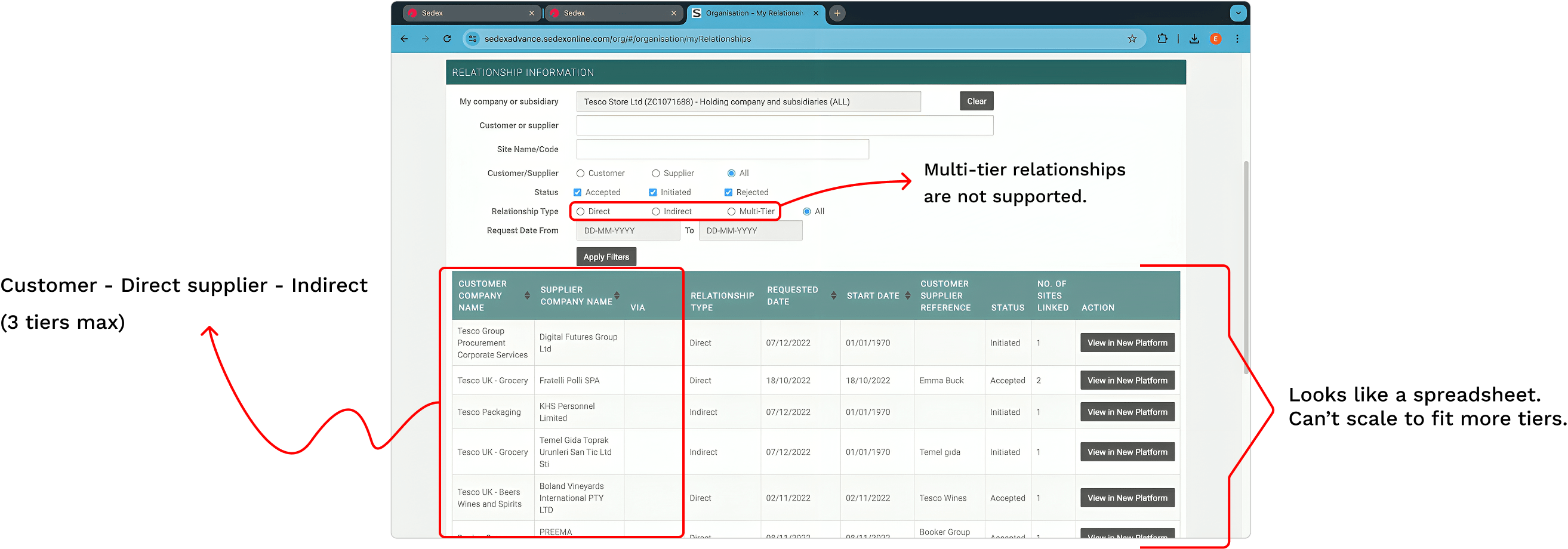Open a new browser tab
1568x549 pixels.
(837, 13)
